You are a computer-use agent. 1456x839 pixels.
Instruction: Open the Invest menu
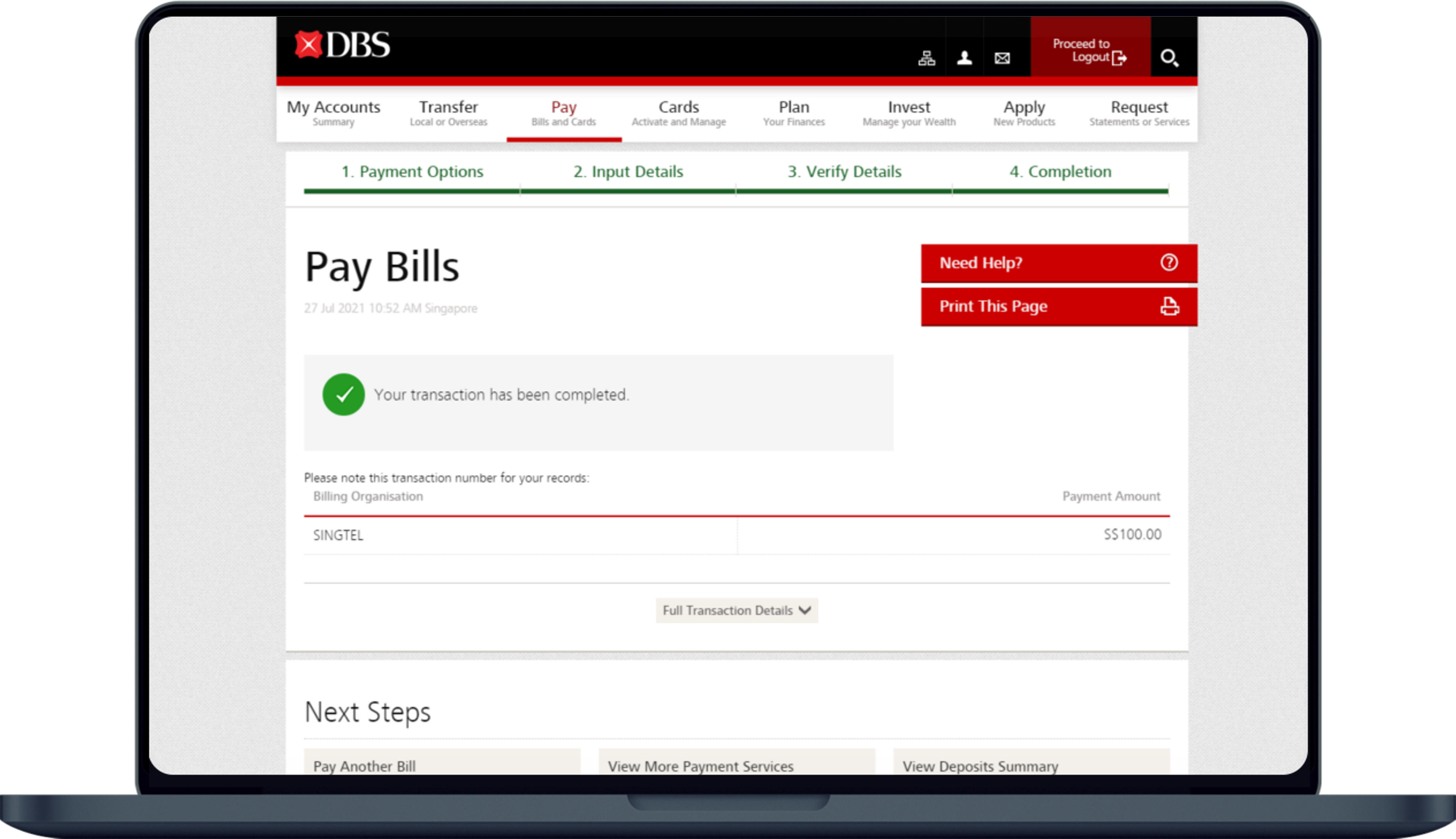[908, 113]
